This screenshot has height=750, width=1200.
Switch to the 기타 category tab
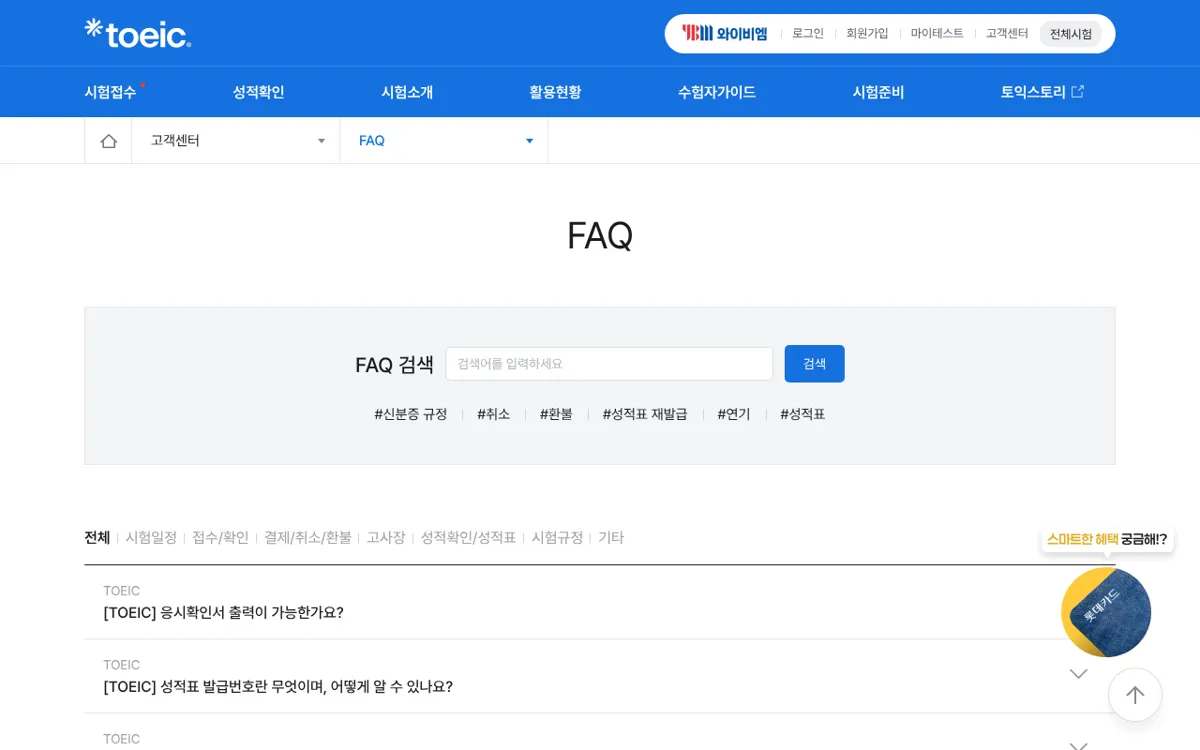pyautogui.click(x=611, y=537)
